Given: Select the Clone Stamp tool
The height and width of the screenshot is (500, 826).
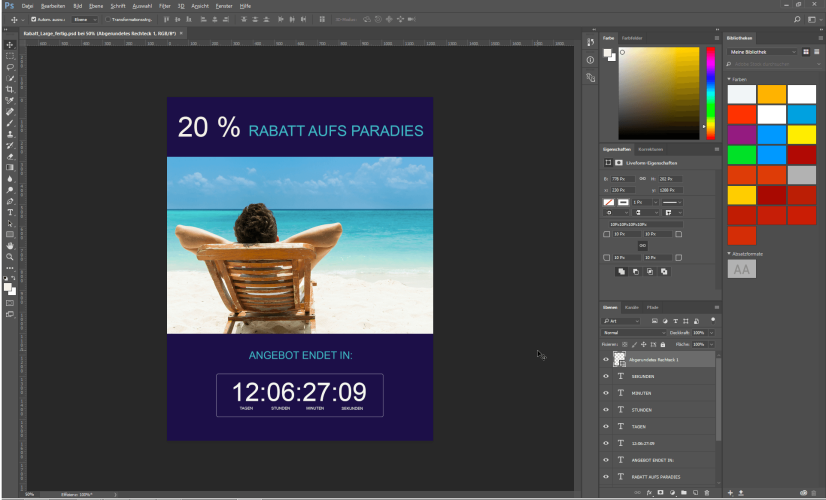Looking at the screenshot, I should [10, 134].
